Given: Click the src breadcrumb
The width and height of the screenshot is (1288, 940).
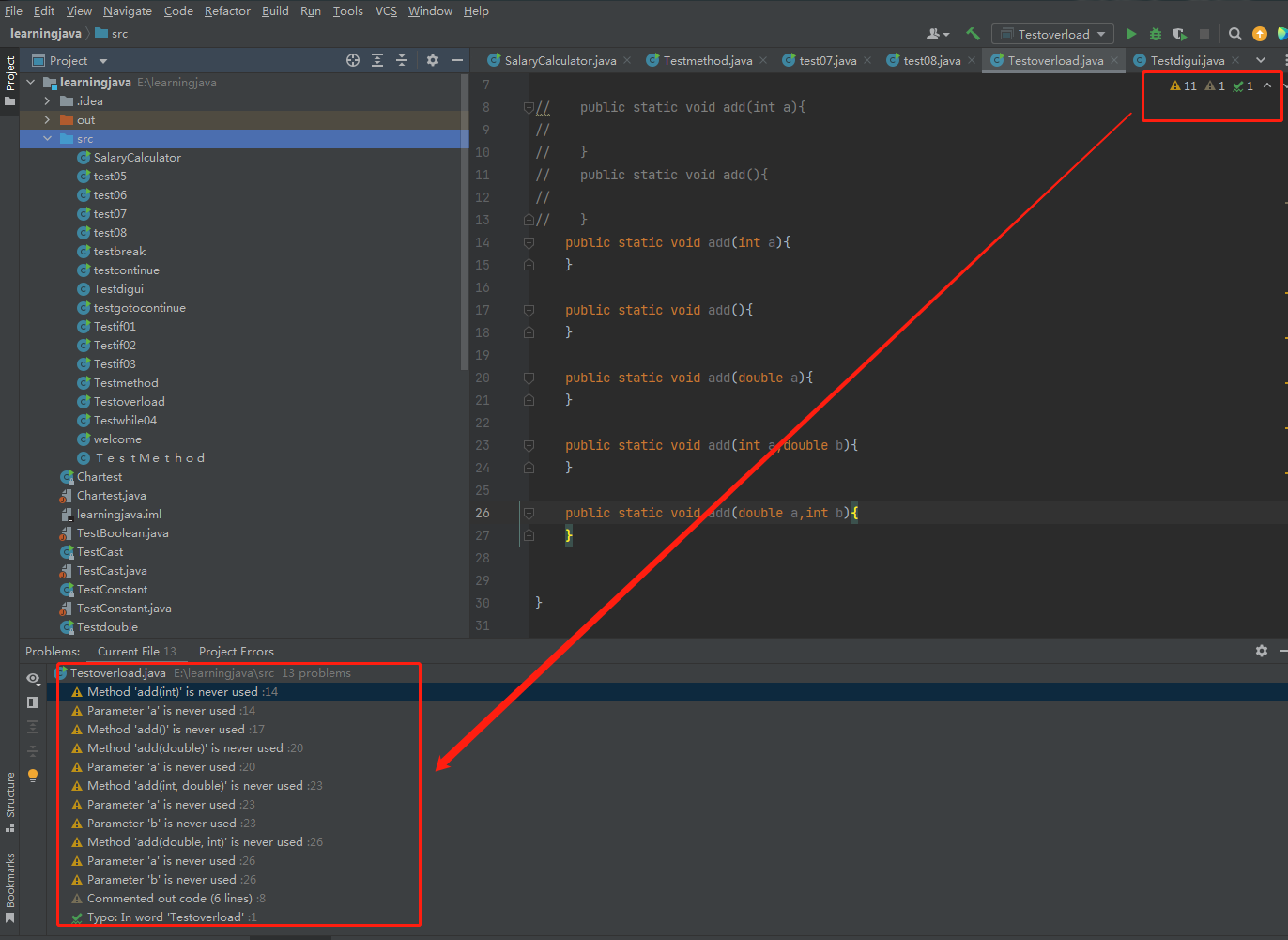Looking at the screenshot, I should [x=112, y=34].
